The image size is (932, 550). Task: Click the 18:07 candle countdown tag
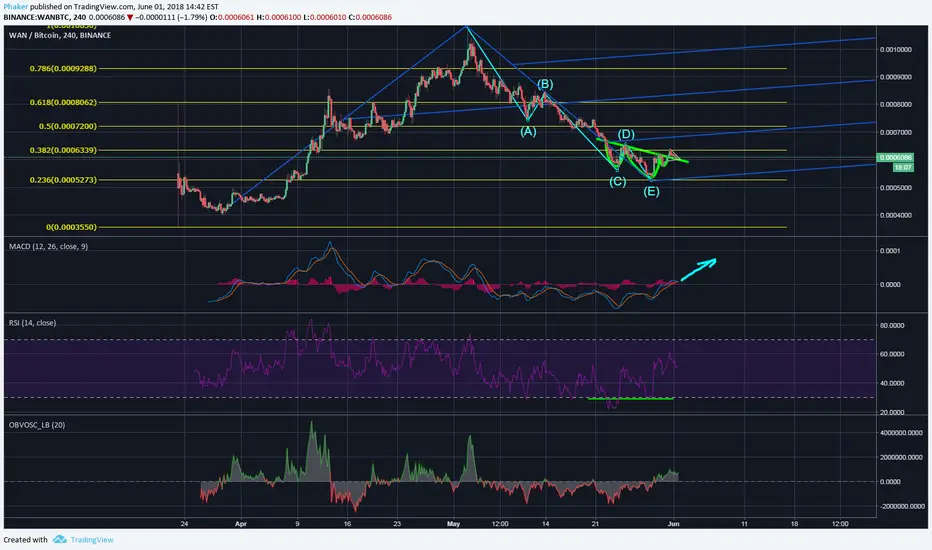[x=903, y=168]
